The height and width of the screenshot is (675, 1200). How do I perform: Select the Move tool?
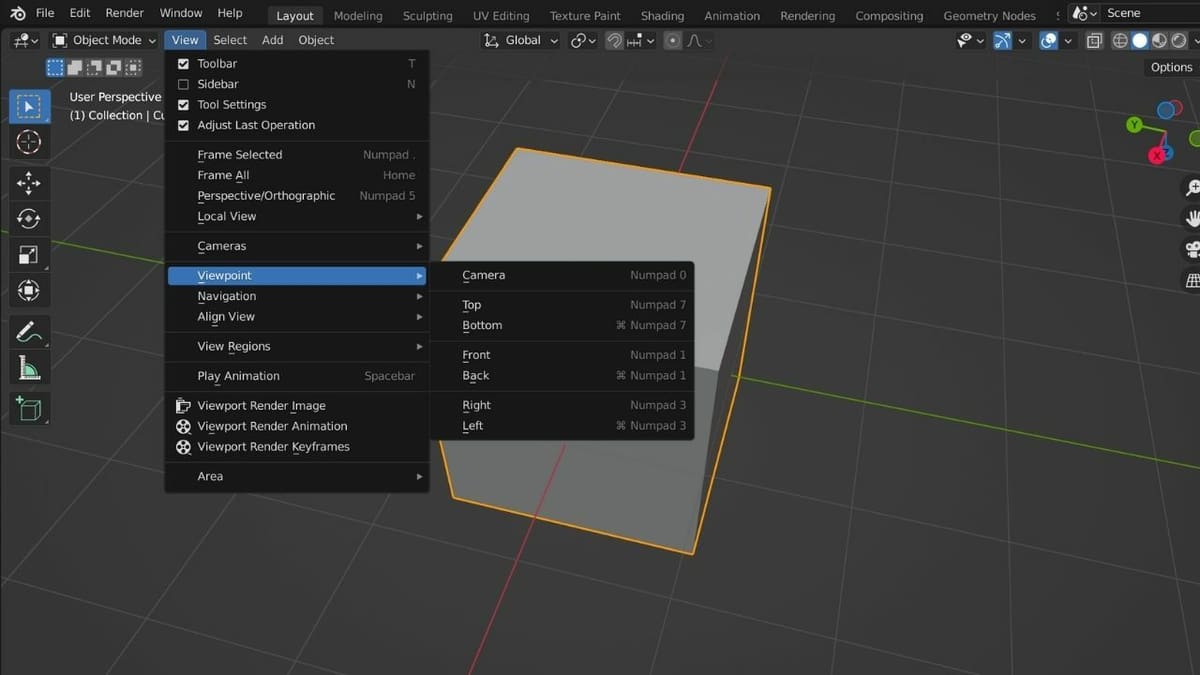pyautogui.click(x=29, y=182)
